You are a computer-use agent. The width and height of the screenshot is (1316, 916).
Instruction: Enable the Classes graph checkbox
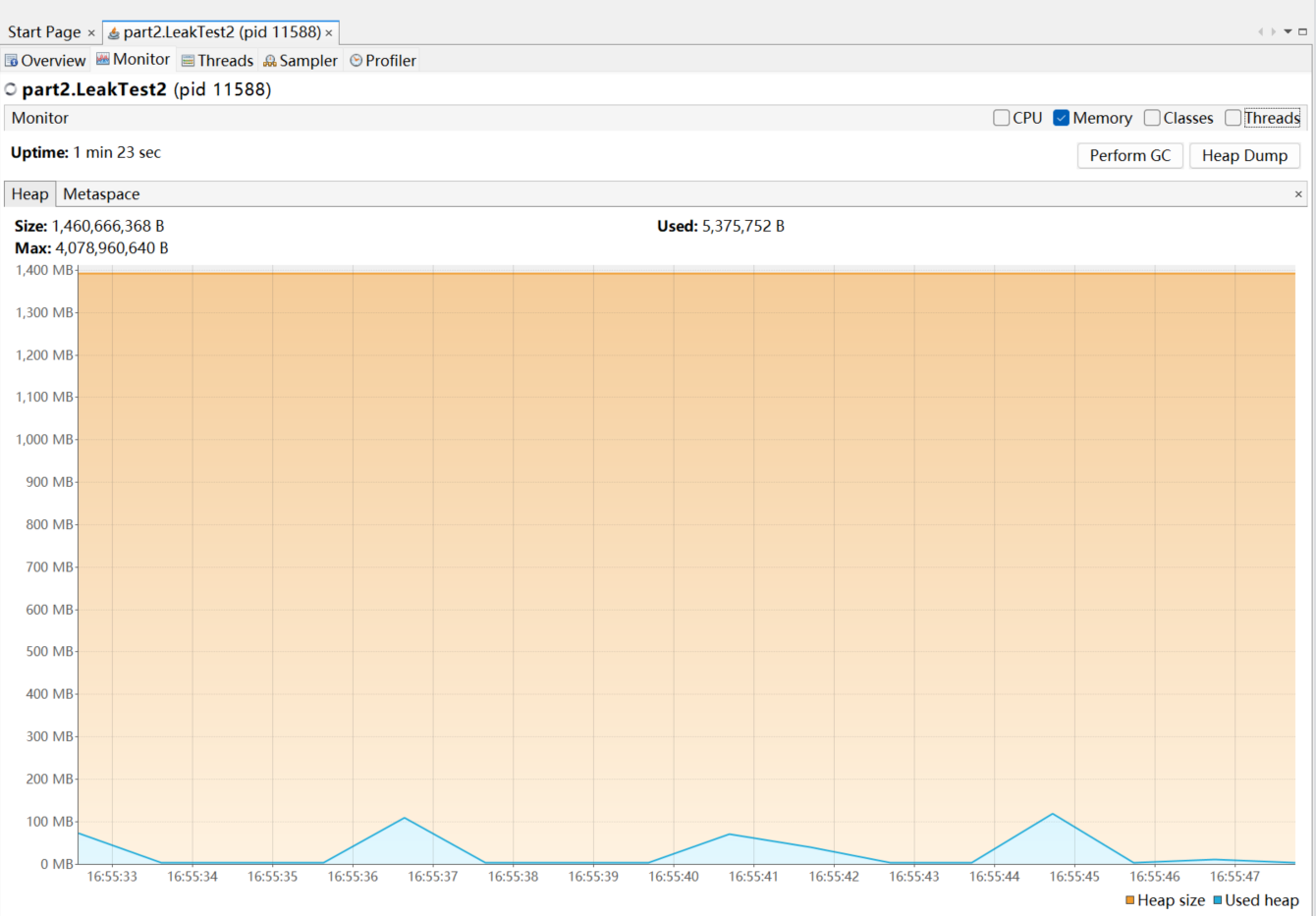[x=1152, y=118]
